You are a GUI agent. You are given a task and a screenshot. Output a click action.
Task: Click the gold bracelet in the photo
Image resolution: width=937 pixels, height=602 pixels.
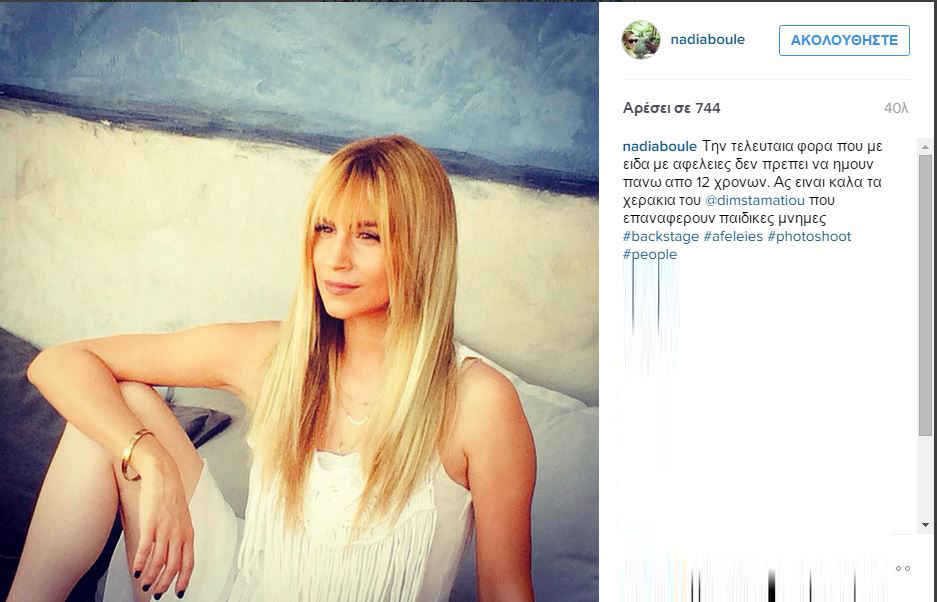134,455
